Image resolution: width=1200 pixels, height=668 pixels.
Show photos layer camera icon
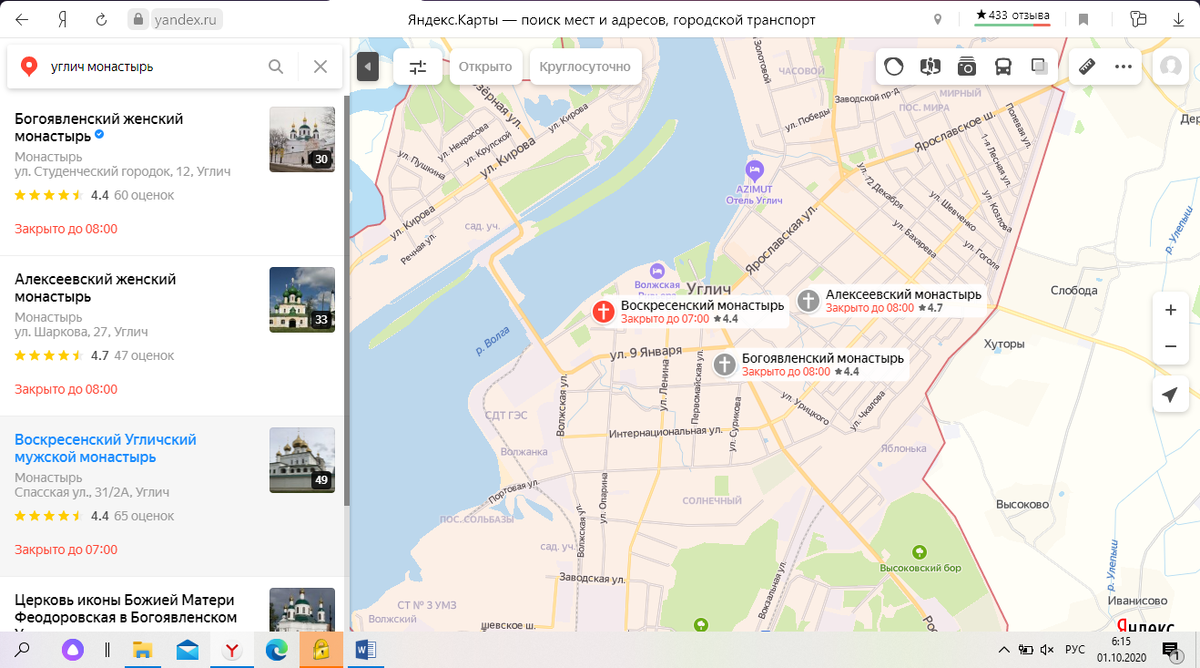click(966, 67)
